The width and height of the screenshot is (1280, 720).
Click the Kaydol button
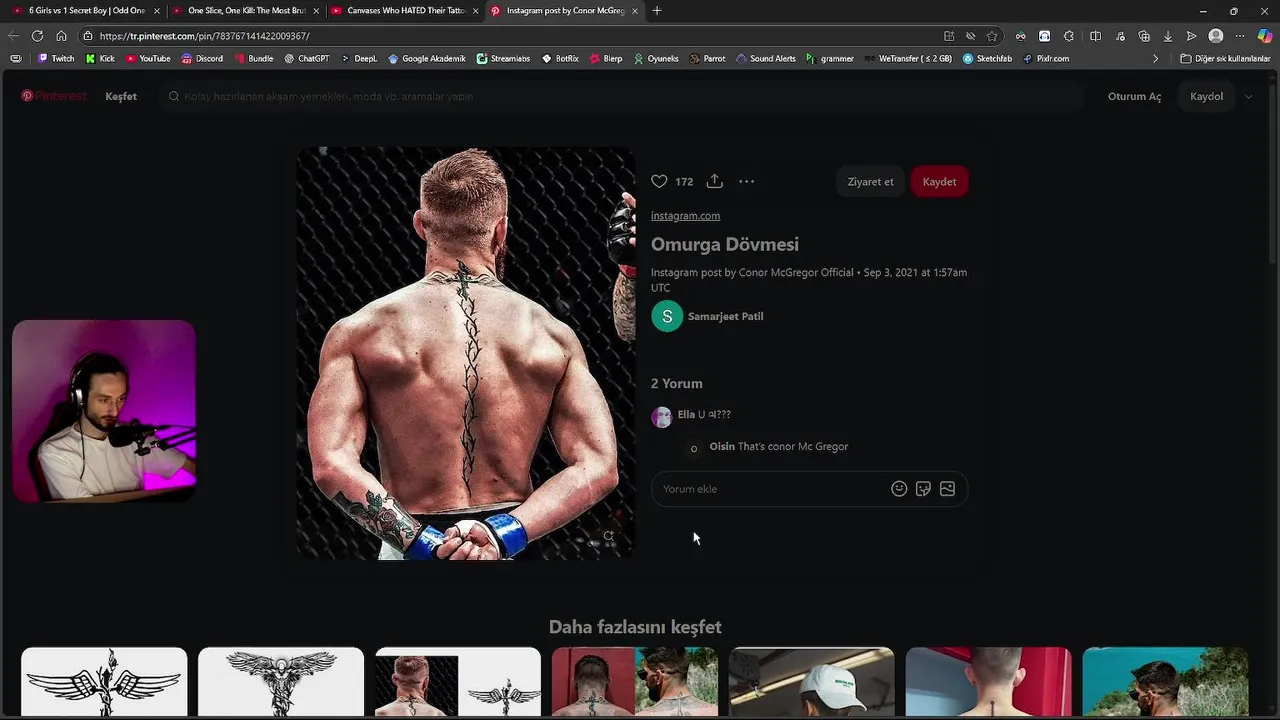(x=1206, y=97)
